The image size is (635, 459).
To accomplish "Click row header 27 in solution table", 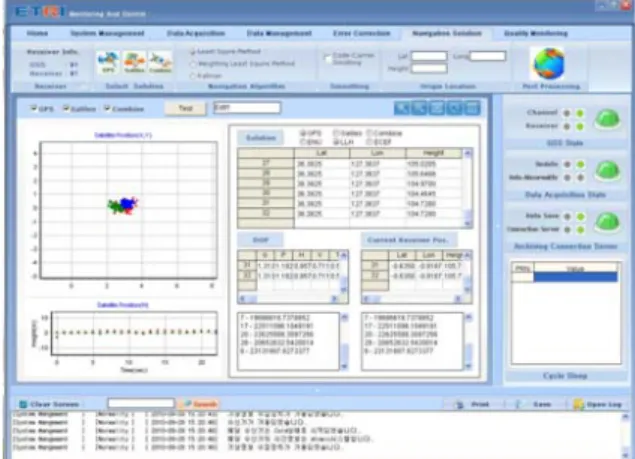I will pyautogui.click(x=266, y=164).
